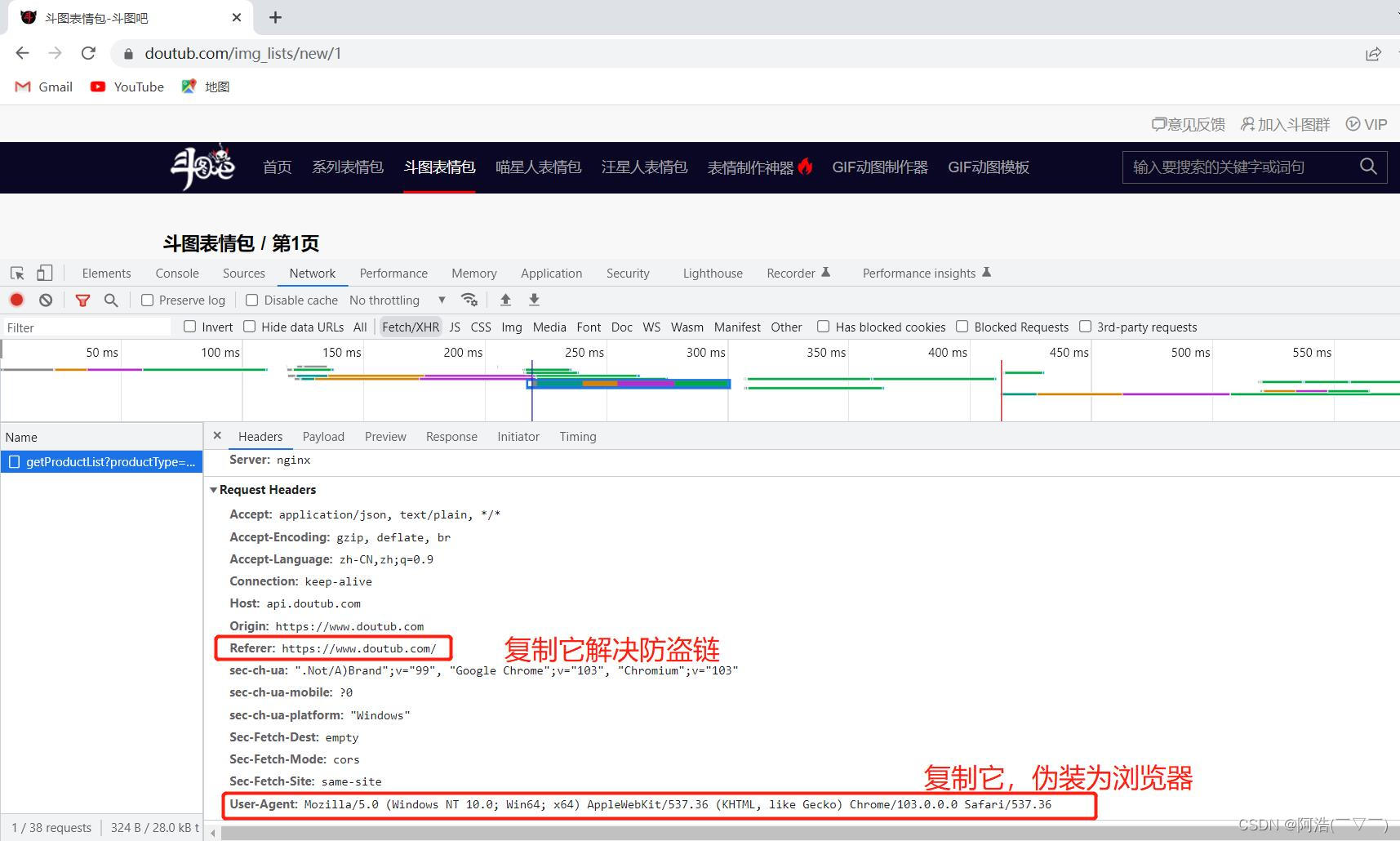1400x841 pixels.
Task: Click the search magnifier on the site
Action: pyautogui.click(x=1368, y=167)
